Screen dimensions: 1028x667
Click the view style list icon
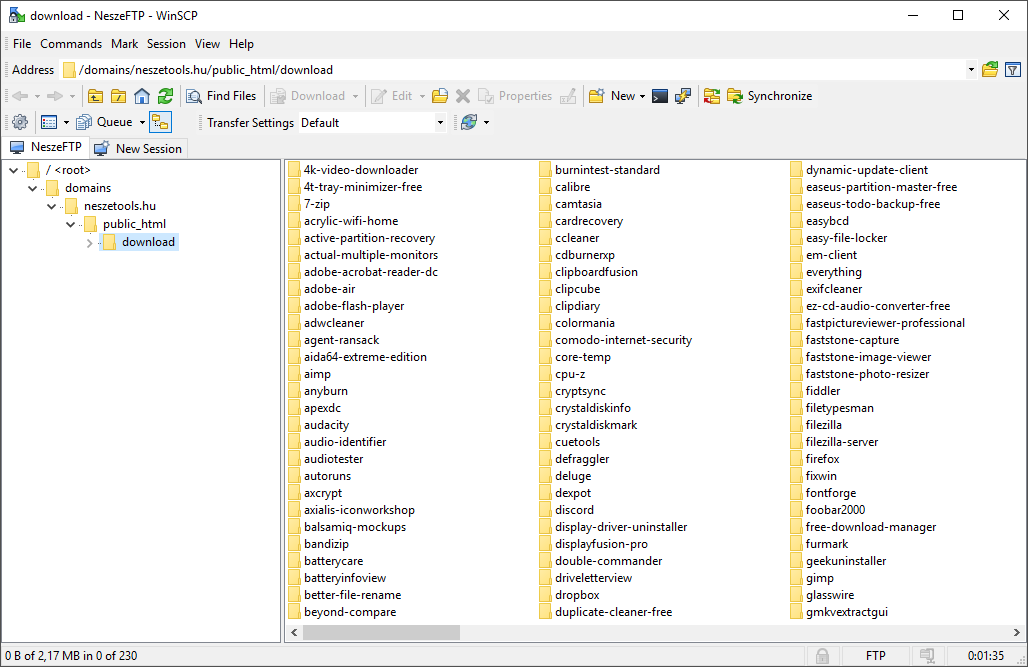(49, 122)
